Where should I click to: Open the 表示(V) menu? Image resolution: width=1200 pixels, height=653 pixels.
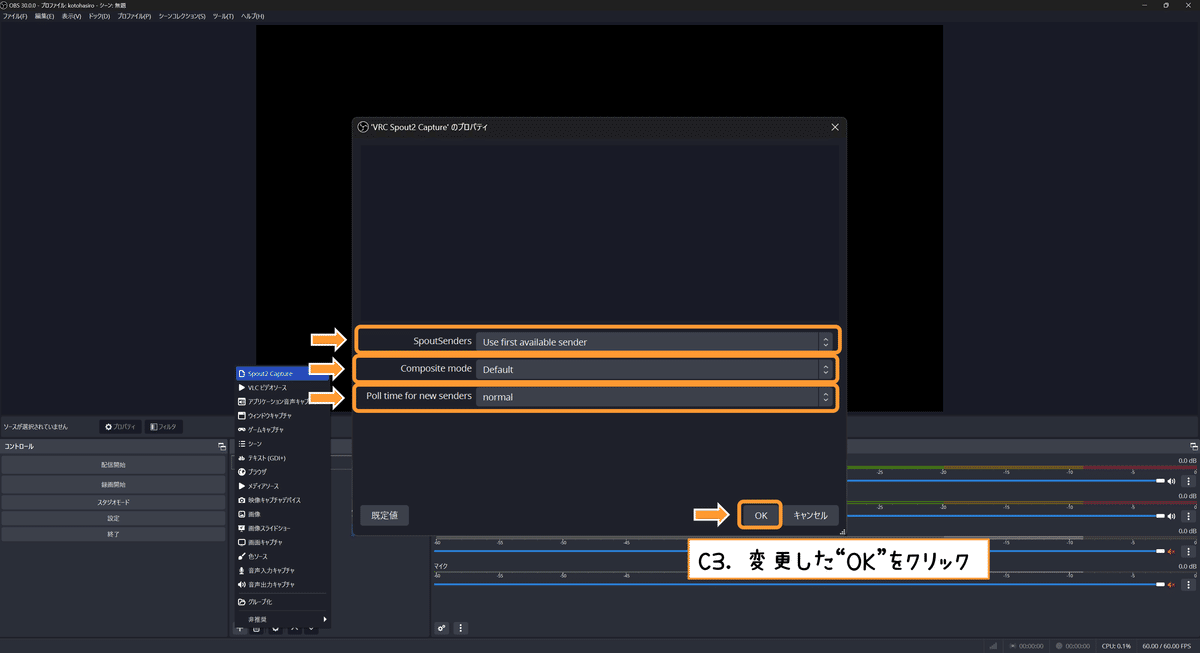click(71, 17)
